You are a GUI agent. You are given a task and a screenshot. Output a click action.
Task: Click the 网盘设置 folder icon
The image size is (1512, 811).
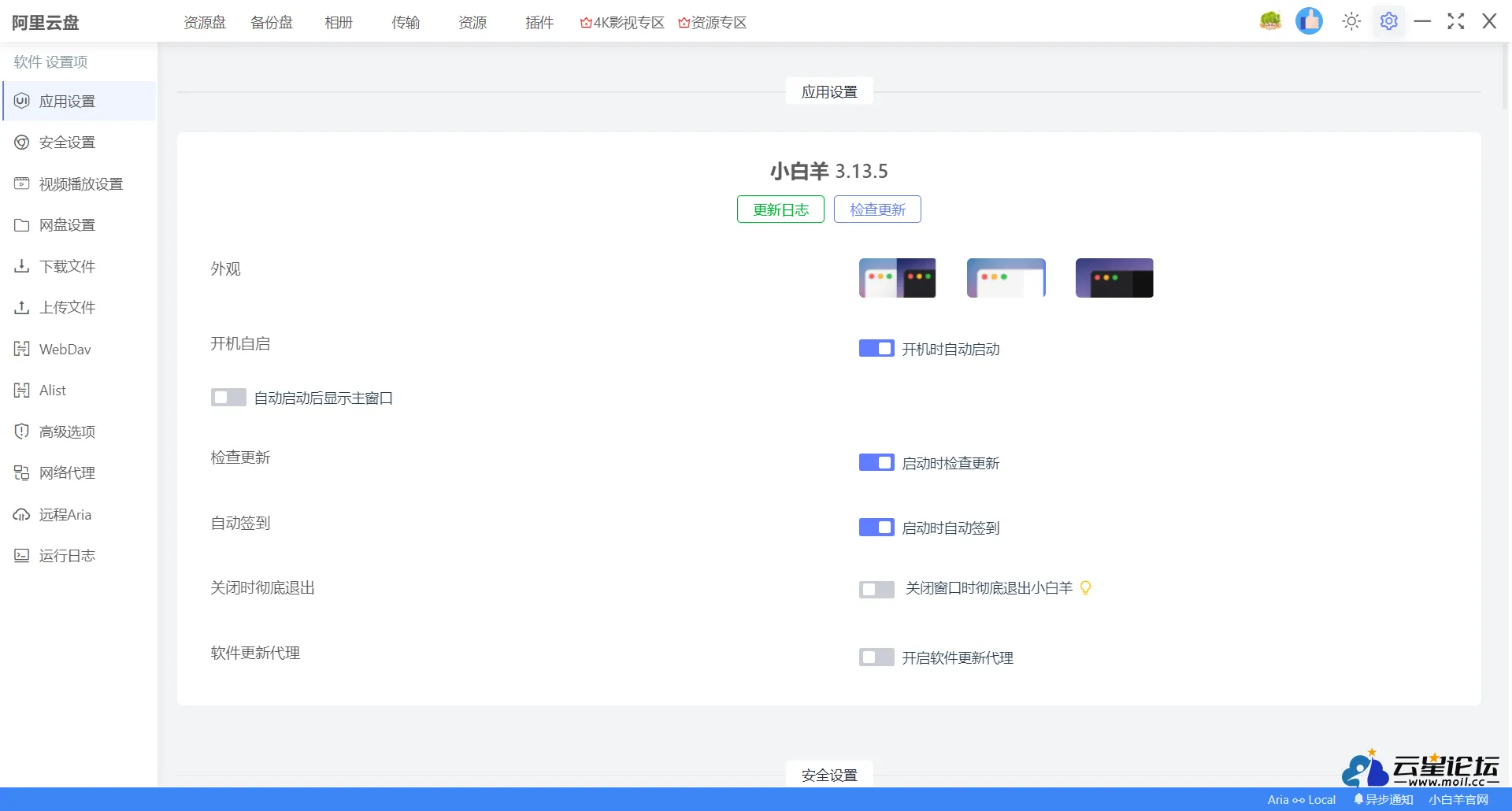coord(22,225)
